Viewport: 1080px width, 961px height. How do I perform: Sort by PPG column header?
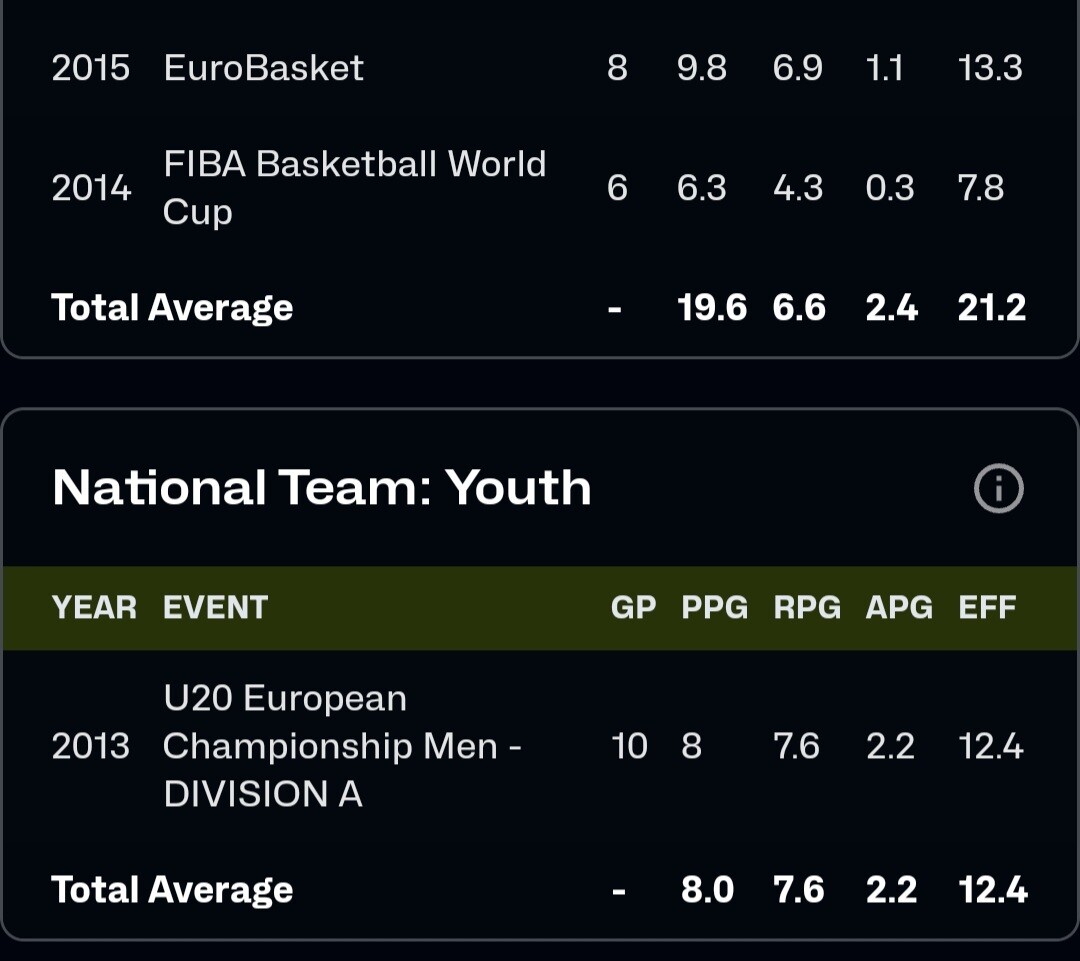pyautogui.click(x=714, y=608)
